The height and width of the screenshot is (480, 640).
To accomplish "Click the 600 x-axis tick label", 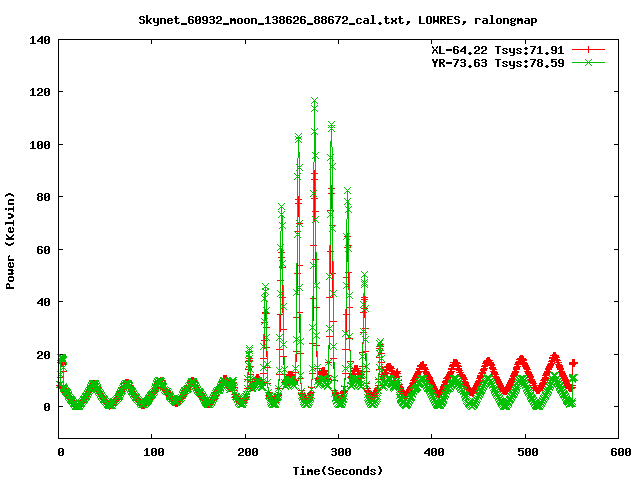I will click(x=621, y=452).
